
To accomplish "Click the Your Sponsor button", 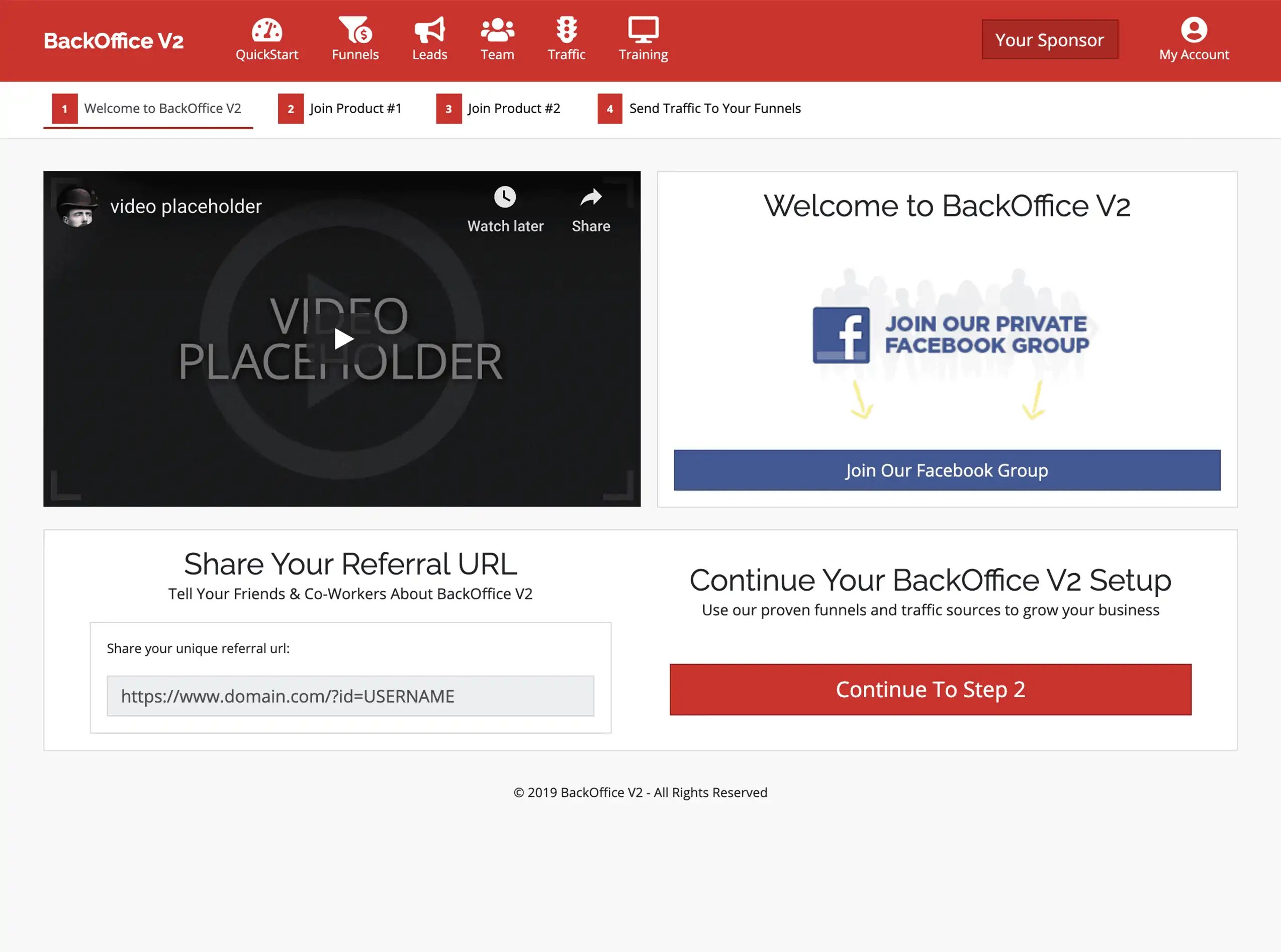I will [x=1050, y=40].
